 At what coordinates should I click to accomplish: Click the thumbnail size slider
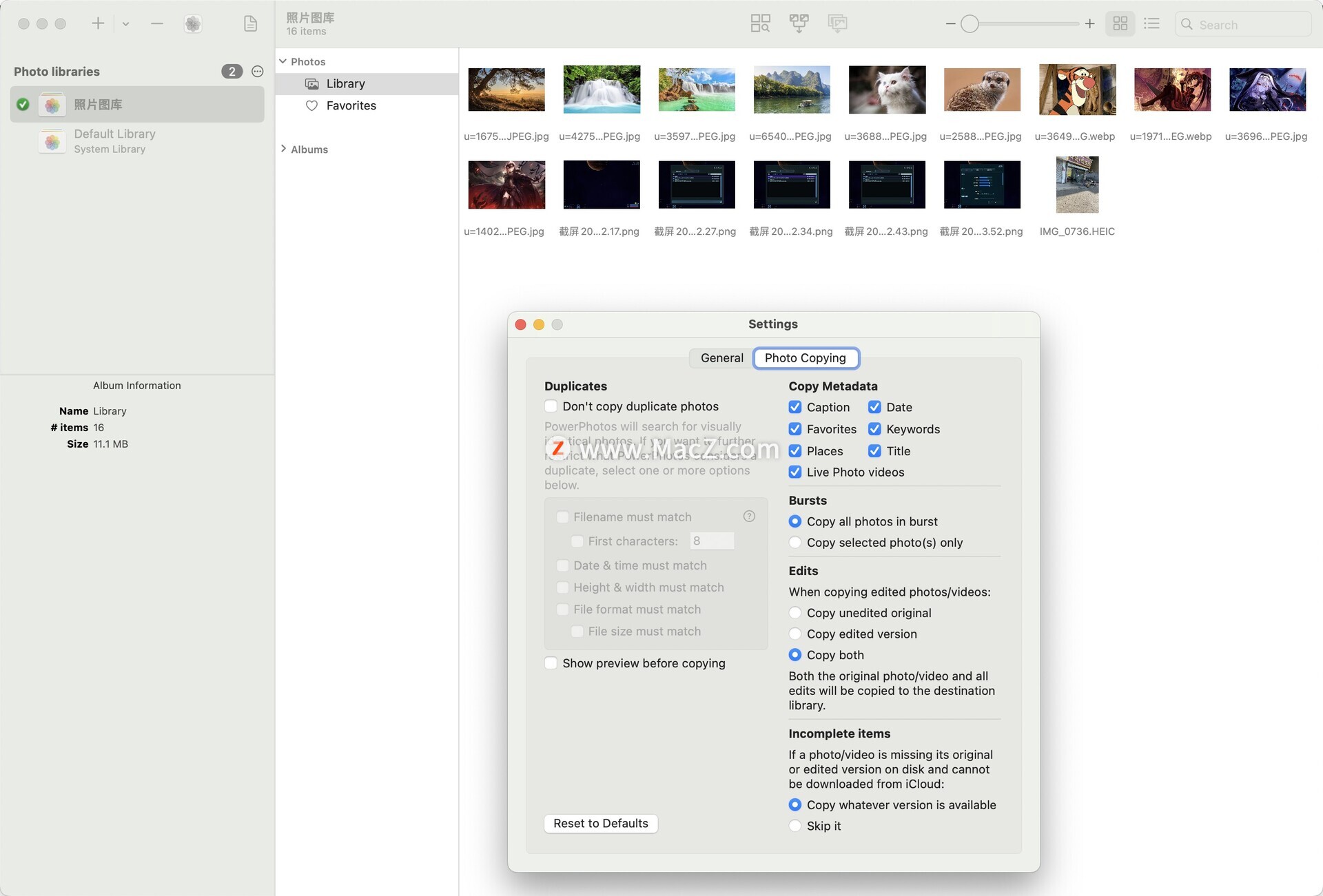pos(970,24)
